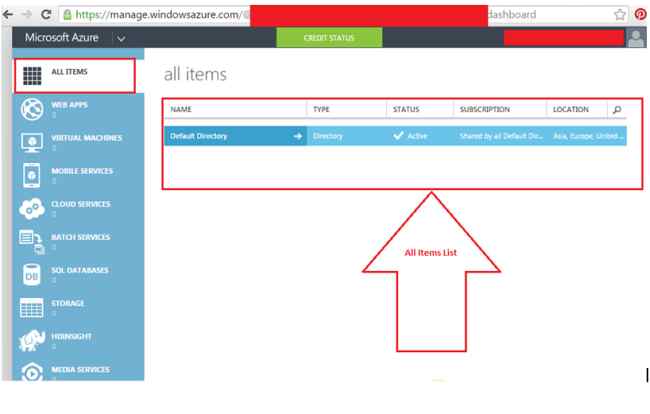Sort by the Location column header

tap(571, 109)
